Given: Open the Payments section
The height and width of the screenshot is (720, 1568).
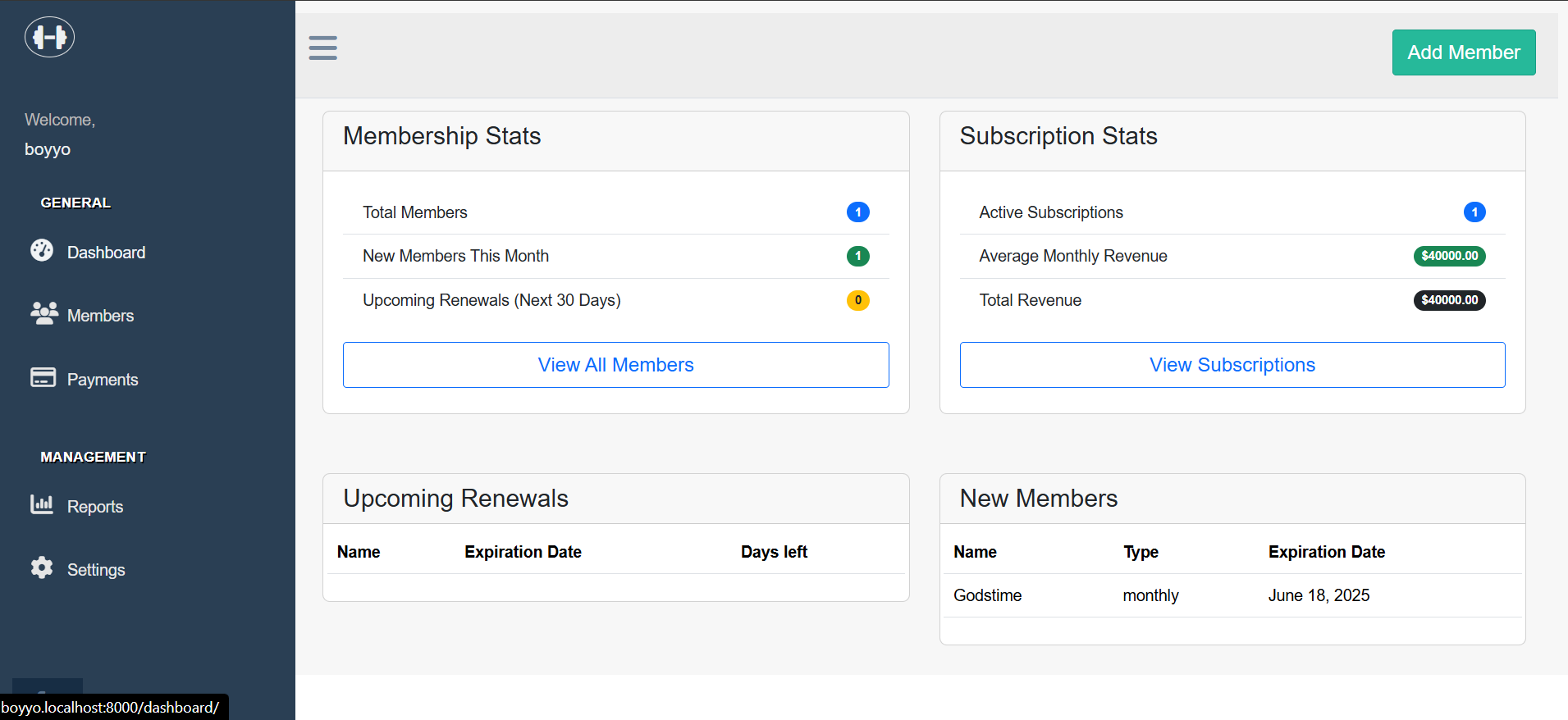Looking at the screenshot, I should 103,380.
